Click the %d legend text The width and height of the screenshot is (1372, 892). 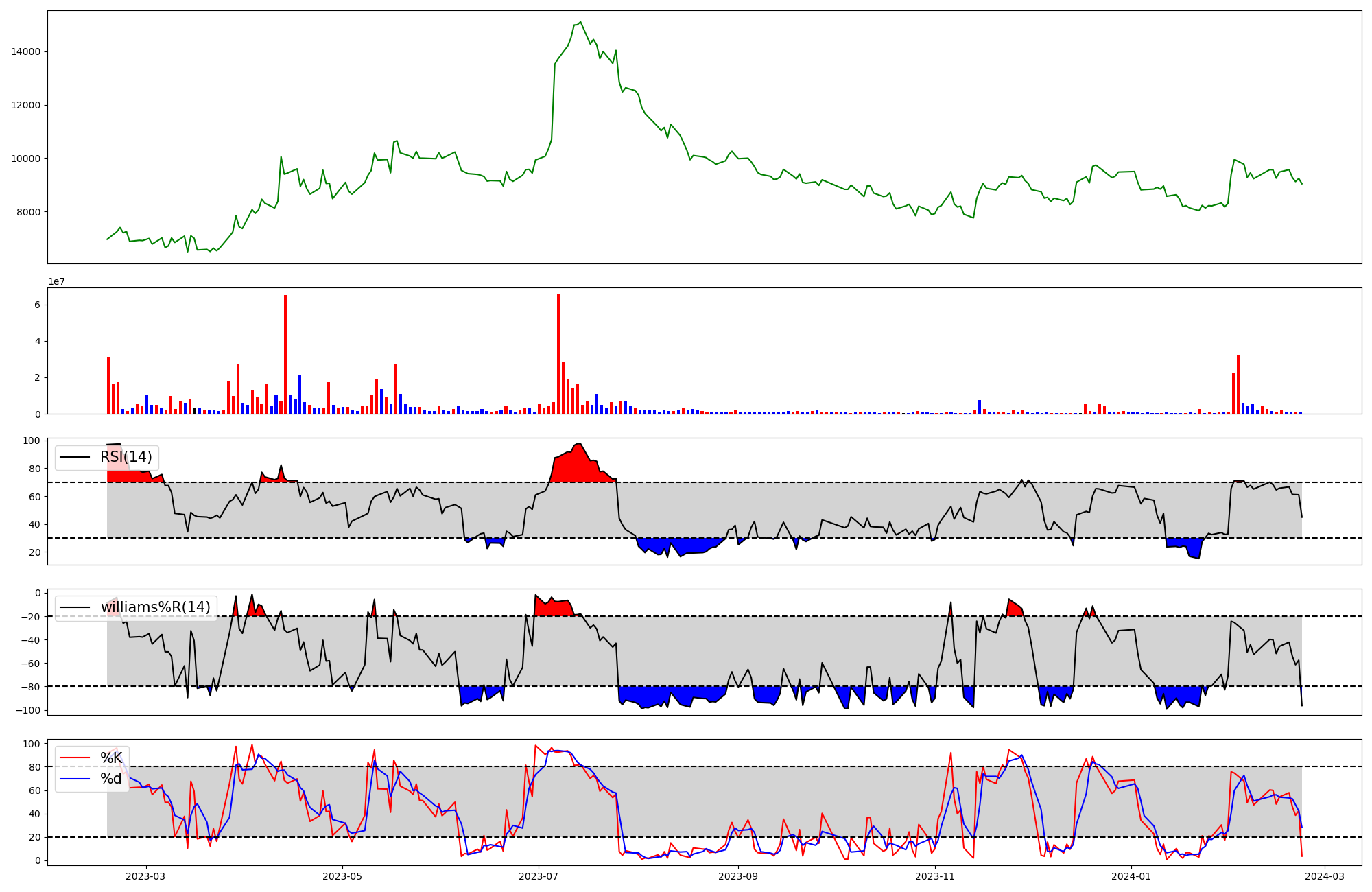[x=111, y=779]
